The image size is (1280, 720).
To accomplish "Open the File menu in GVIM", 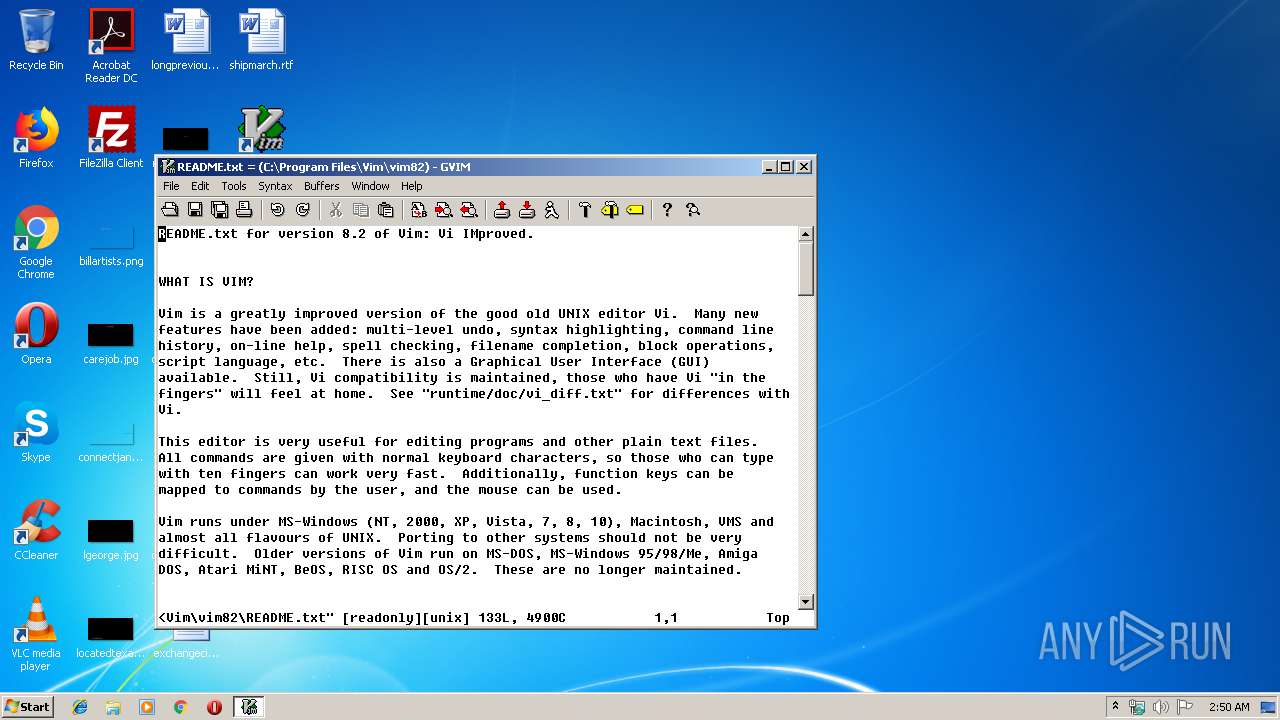I will click(x=171, y=186).
